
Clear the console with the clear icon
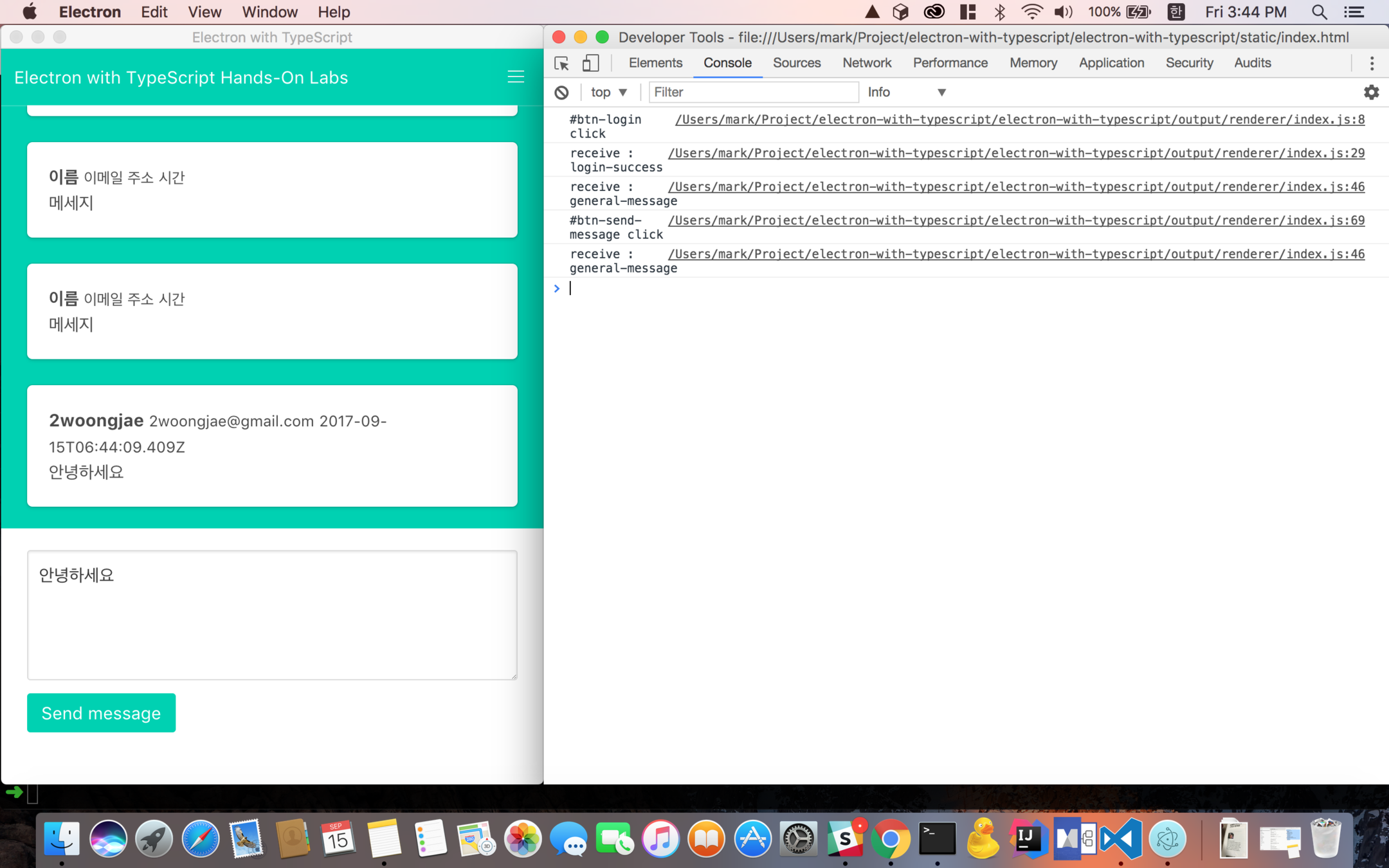click(561, 93)
